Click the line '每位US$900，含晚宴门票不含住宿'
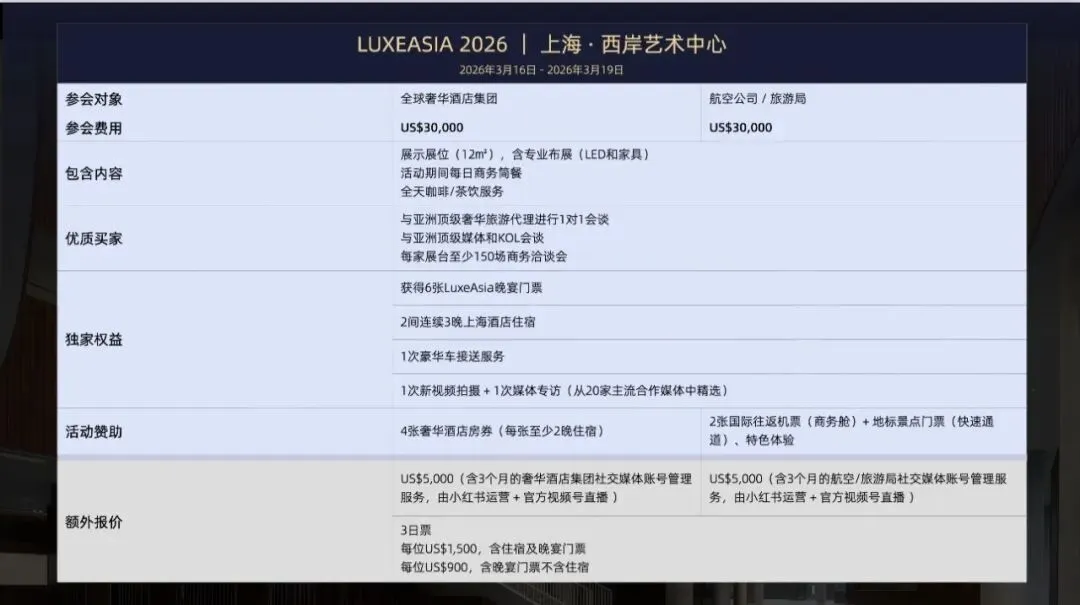This screenshot has width=1080, height=605. pos(495,568)
